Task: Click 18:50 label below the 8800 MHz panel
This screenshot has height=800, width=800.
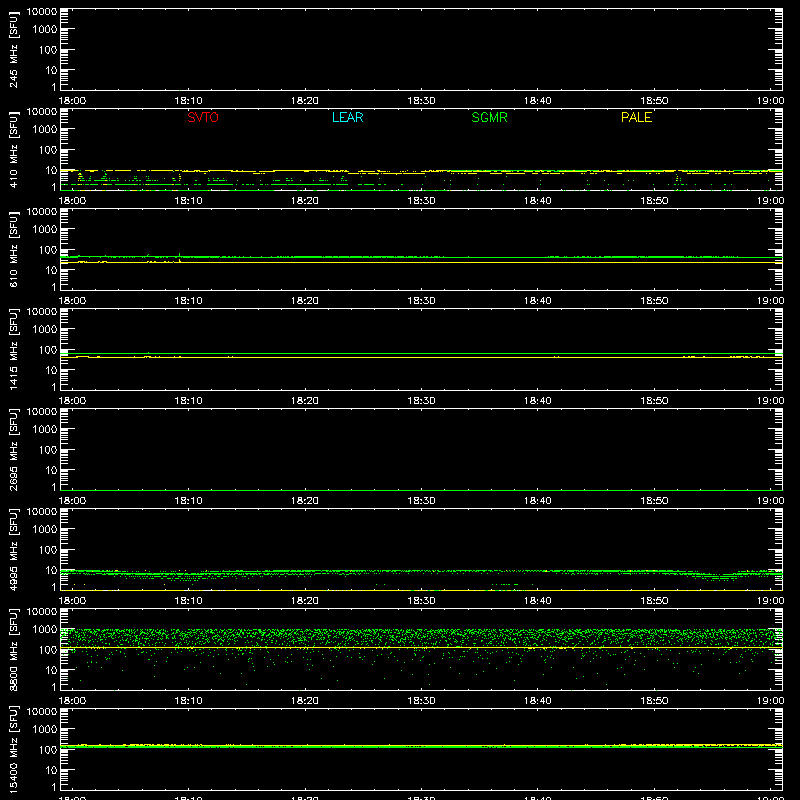Action: click(x=654, y=701)
